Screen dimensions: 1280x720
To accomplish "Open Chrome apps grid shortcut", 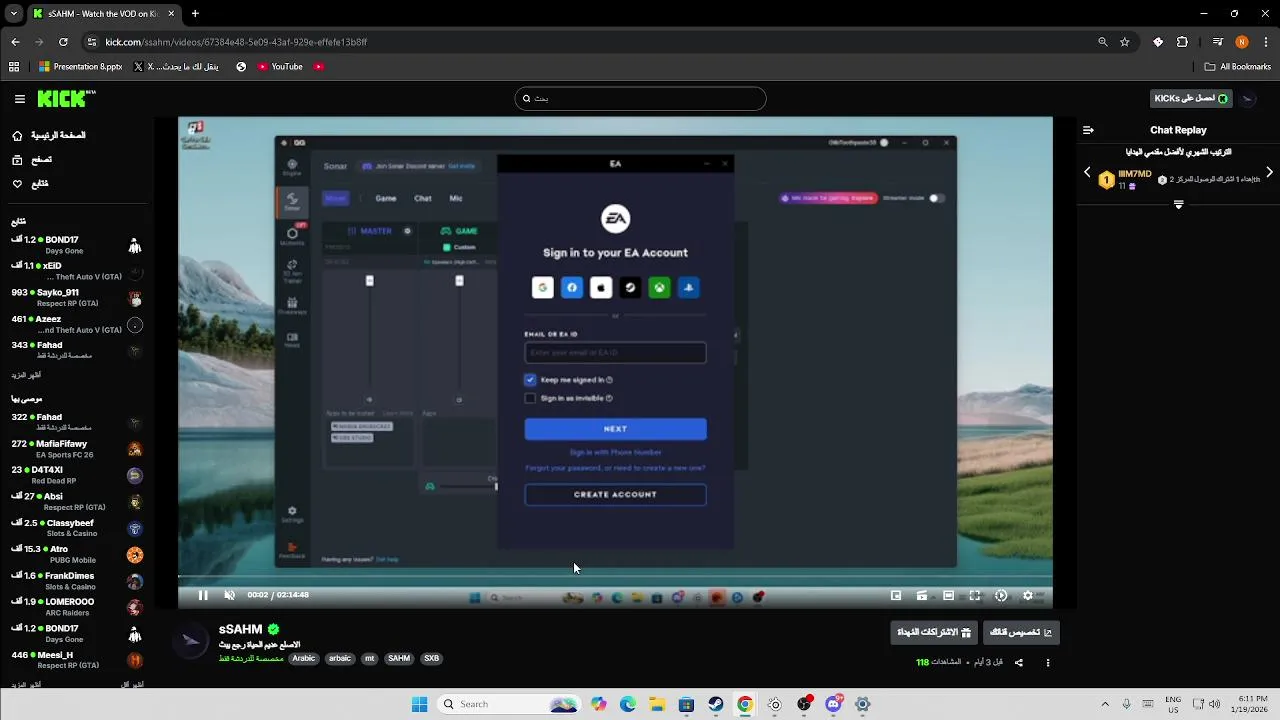I will [x=14, y=67].
